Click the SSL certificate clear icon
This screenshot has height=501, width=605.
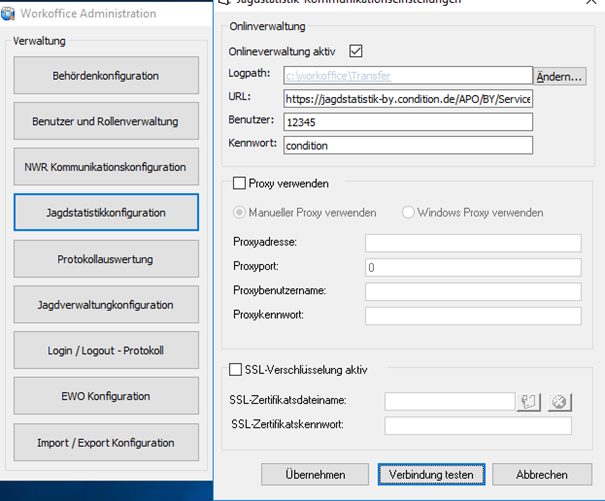pos(558,401)
